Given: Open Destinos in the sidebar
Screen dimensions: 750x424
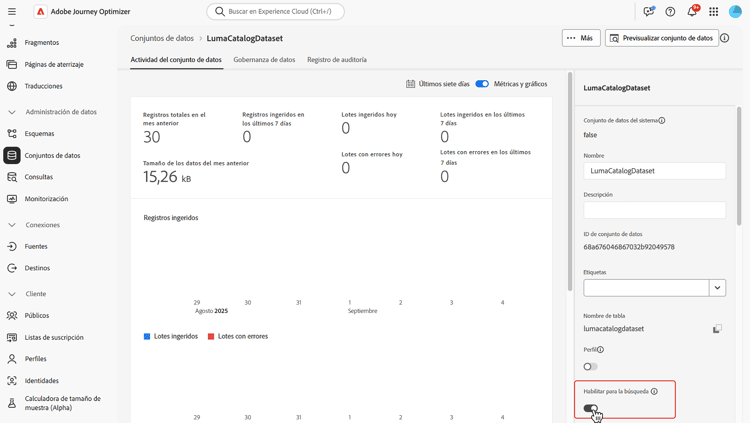Looking at the screenshot, I should click(37, 268).
